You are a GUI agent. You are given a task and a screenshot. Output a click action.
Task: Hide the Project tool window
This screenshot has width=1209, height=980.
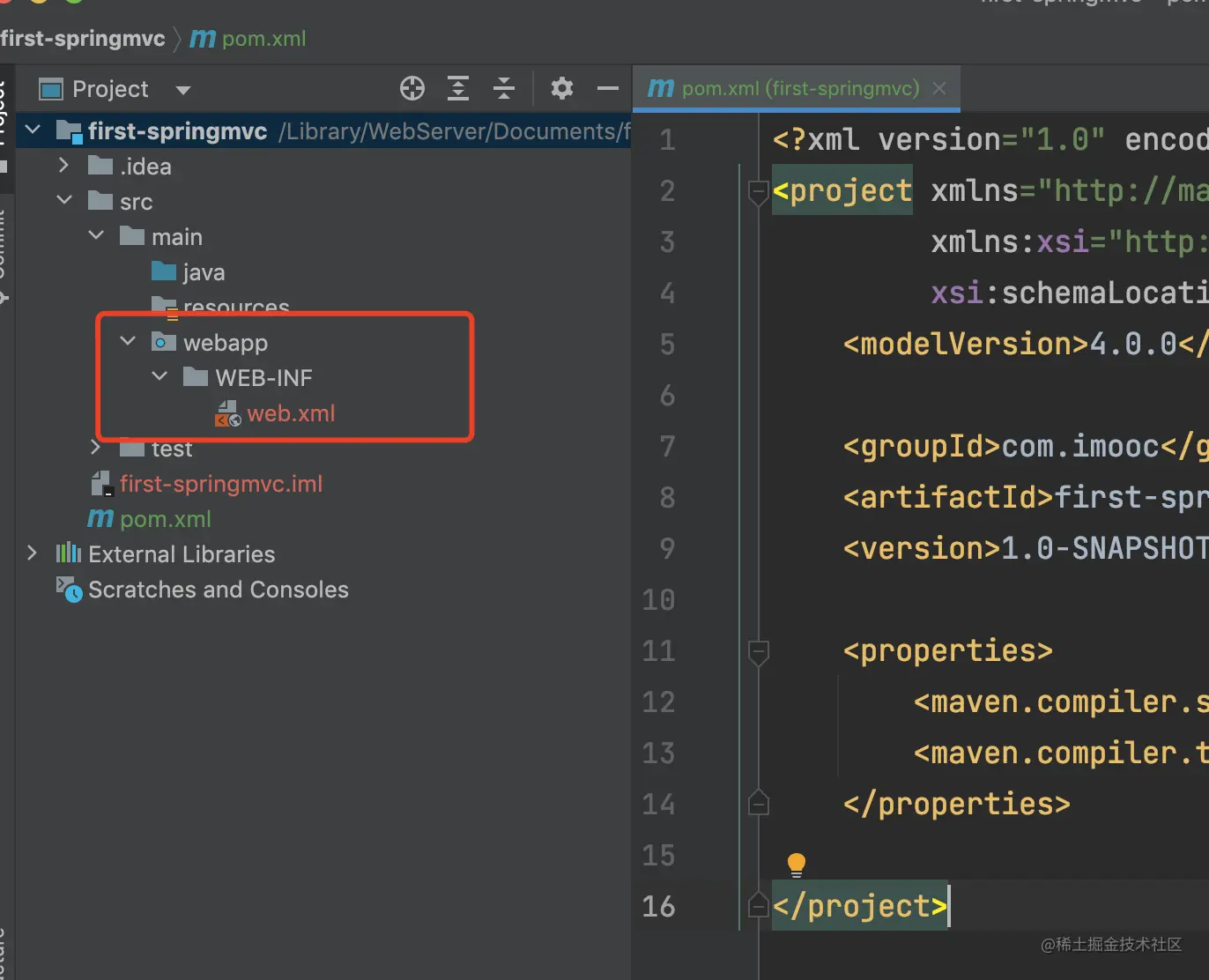tap(608, 88)
